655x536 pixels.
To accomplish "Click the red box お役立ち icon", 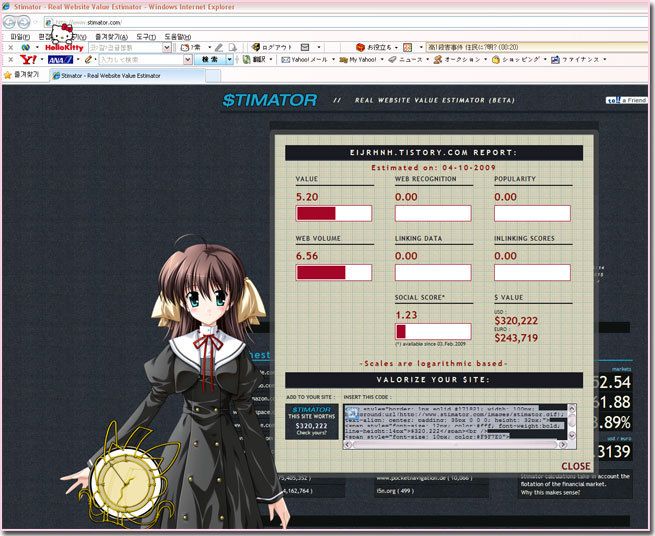I will click(x=361, y=47).
